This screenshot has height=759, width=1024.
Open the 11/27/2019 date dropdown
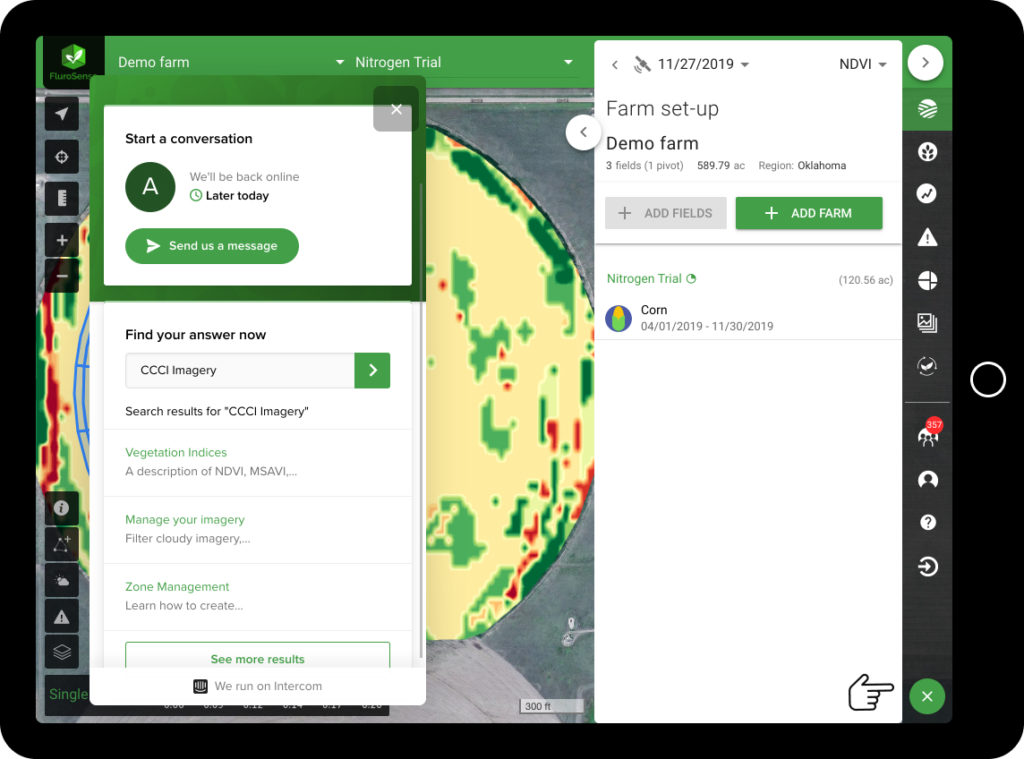click(x=703, y=64)
